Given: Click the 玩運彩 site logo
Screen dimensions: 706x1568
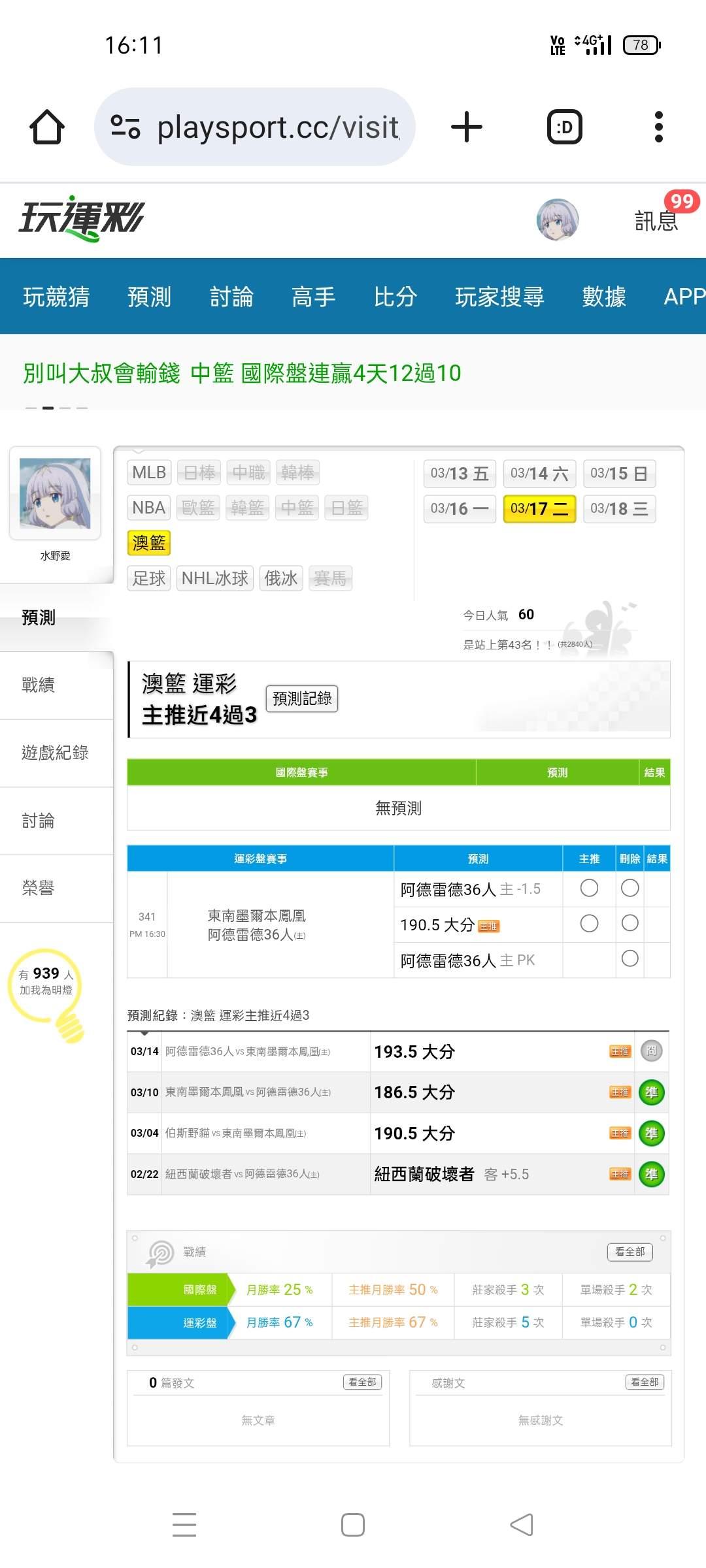Looking at the screenshot, I should pyautogui.click(x=81, y=218).
